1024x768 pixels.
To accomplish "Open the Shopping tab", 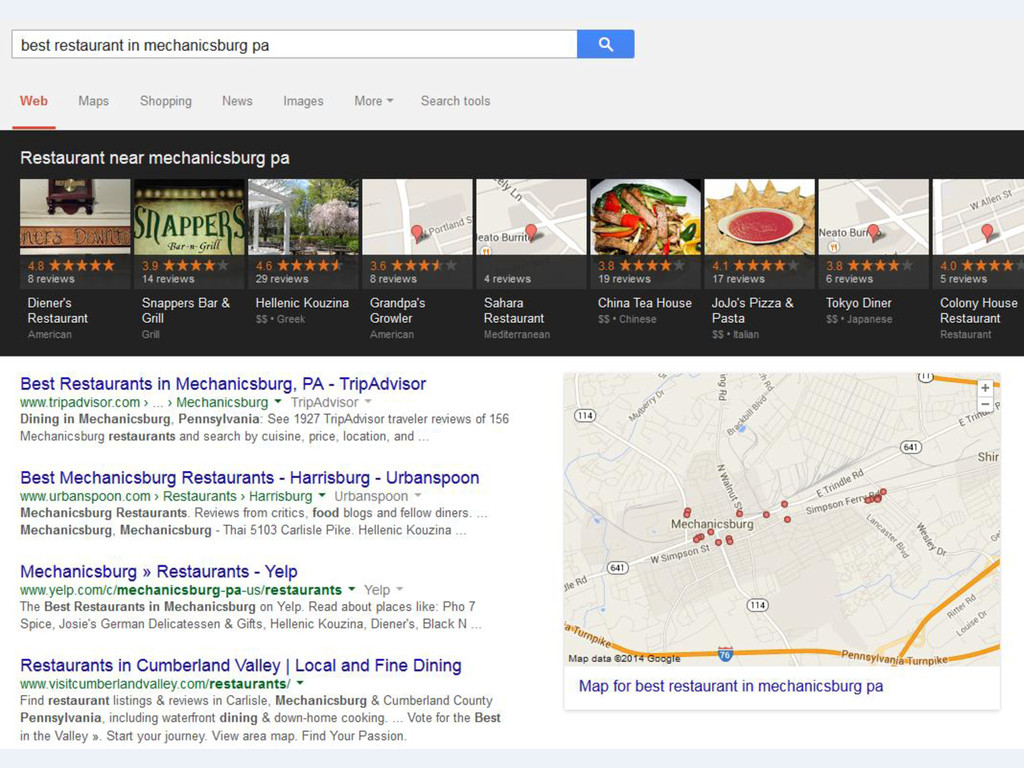I will 166,101.
